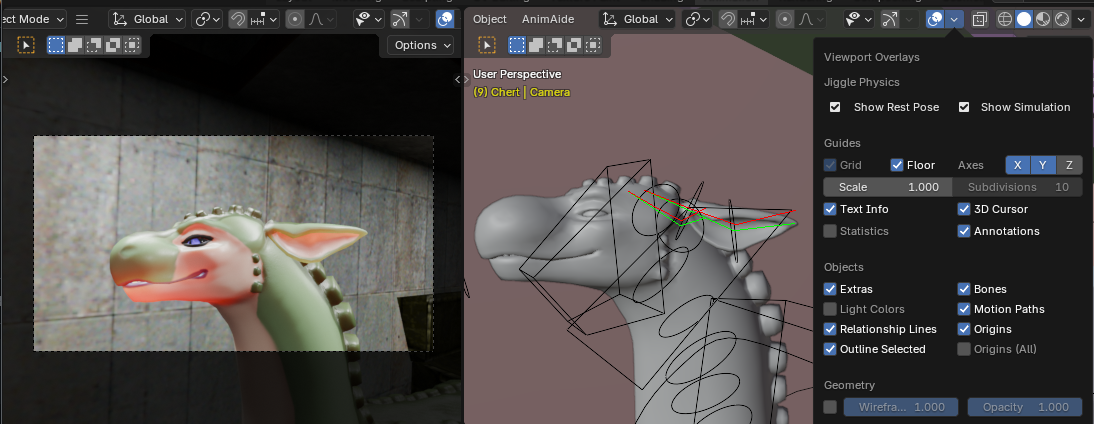Open the pivot point dropdown in the User Perspective header
The width and height of the screenshot is (1094, 424).
point(698,20)
